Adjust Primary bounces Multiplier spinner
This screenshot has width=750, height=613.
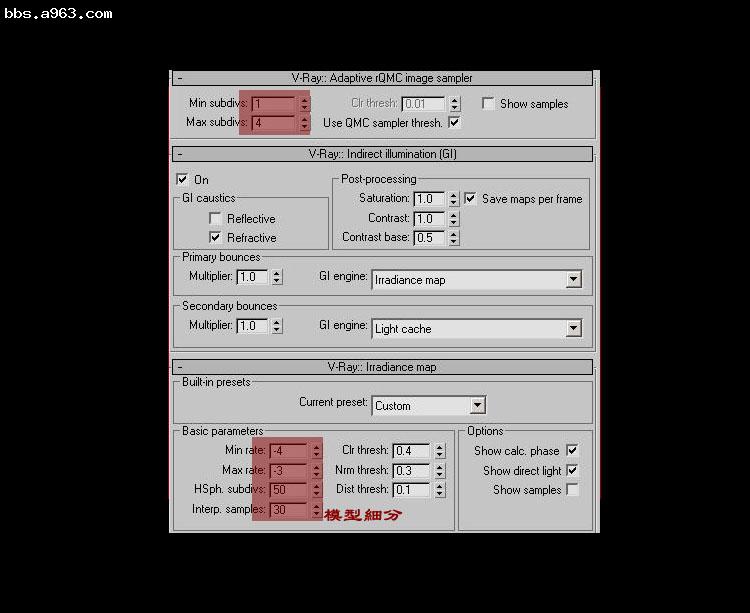point(276,277)
